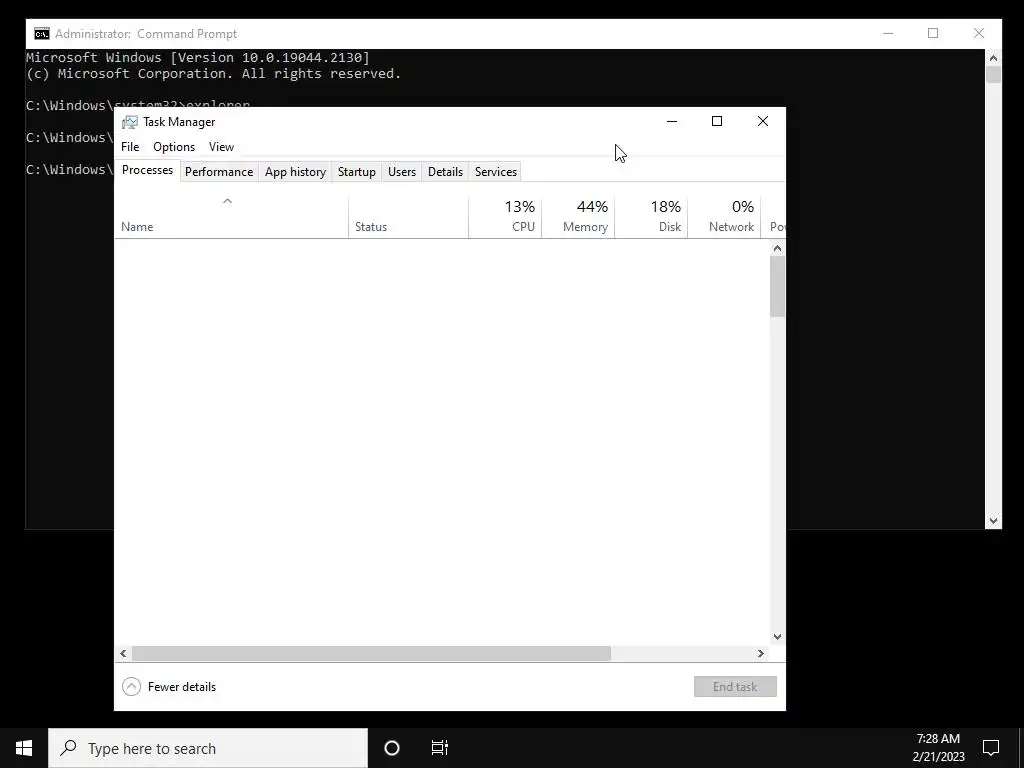Click the search magnifier icon on the taskbar

click(68, 748)
